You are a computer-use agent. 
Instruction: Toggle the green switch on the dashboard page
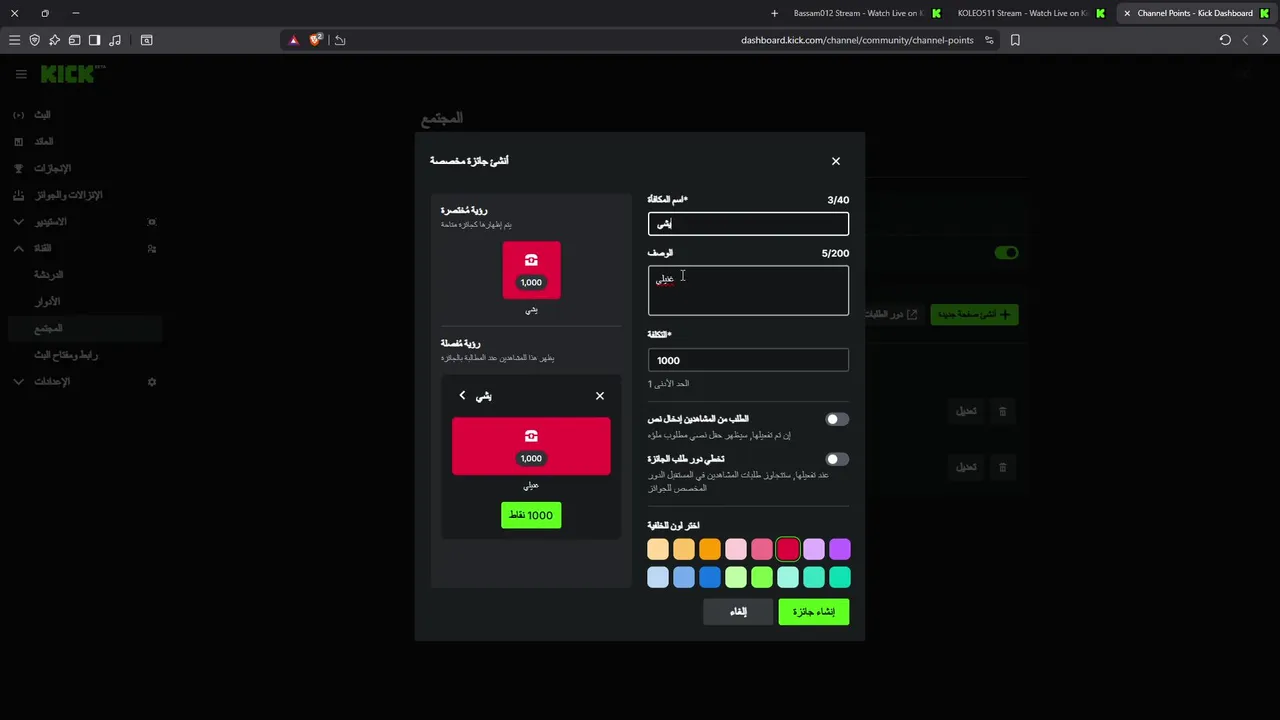pos(1006,253)
